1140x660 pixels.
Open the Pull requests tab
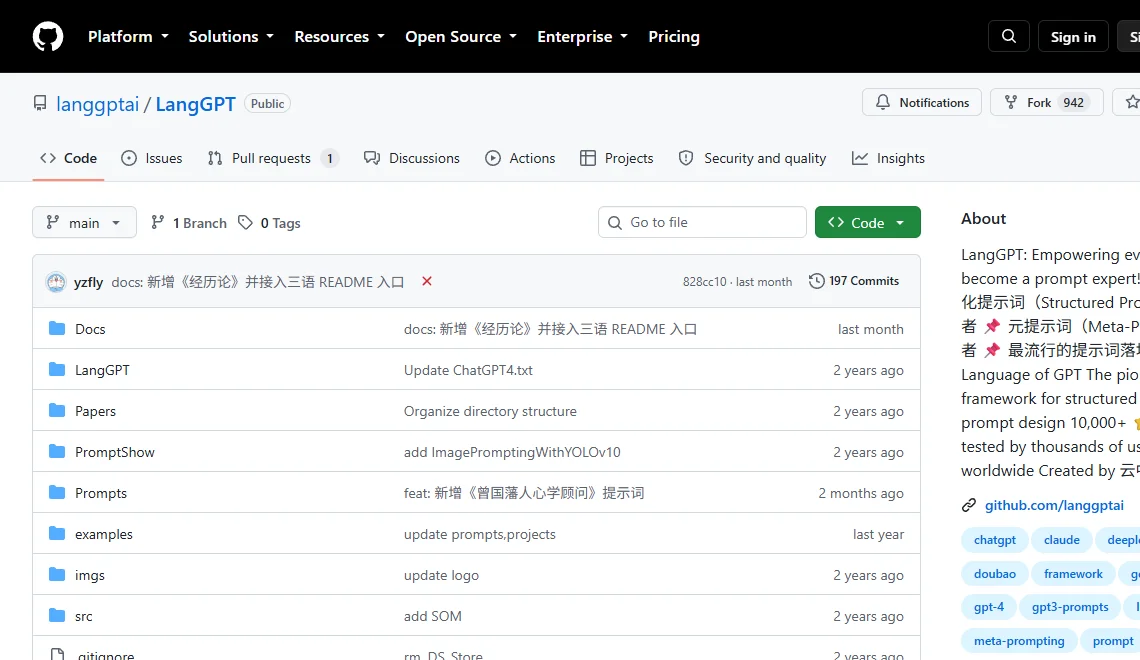coord(273,158)
